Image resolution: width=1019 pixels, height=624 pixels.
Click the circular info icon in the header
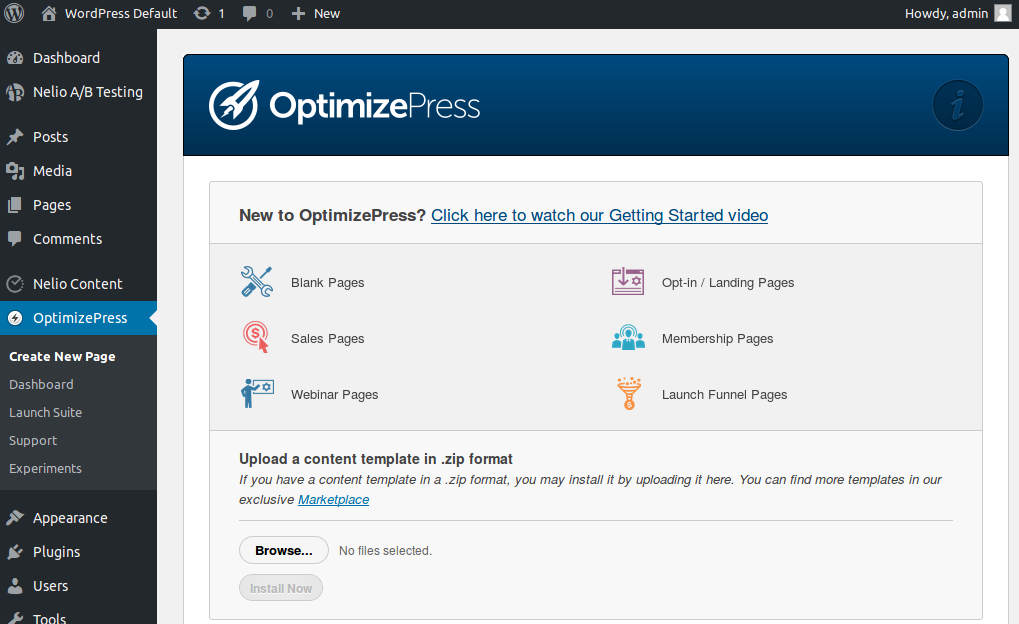click(956, 105)
